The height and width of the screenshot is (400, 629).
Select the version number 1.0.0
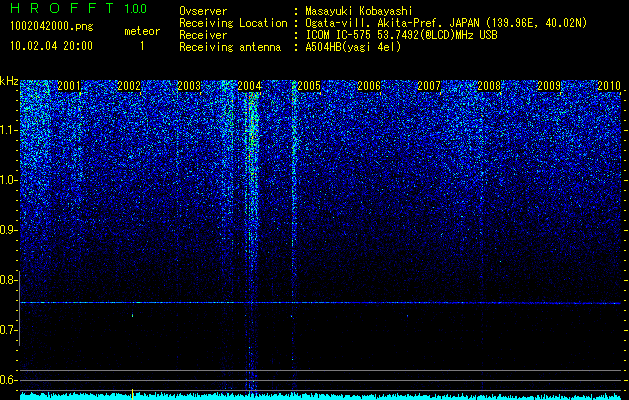135,8
